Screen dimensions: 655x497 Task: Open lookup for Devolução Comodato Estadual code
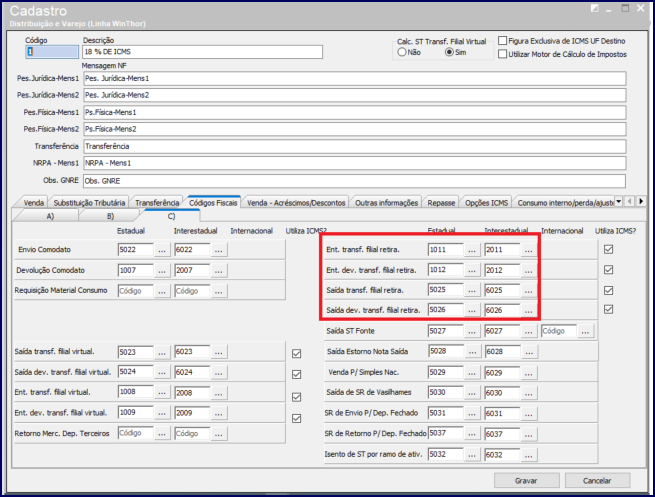pos(162,271)
